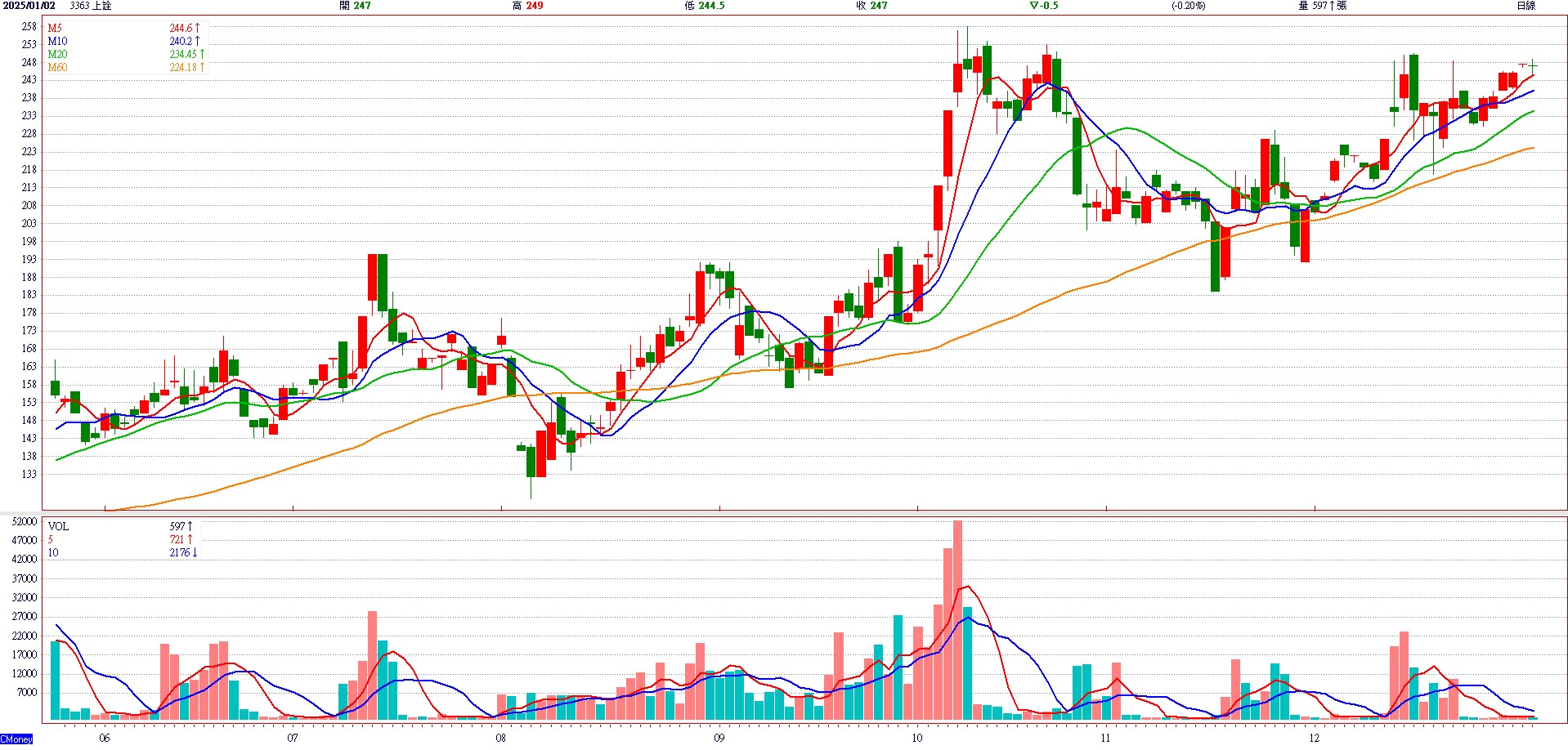Select the M20 moving average legend entry
The width and height of the screenshot is (1568, 750).
coord(57,55)
